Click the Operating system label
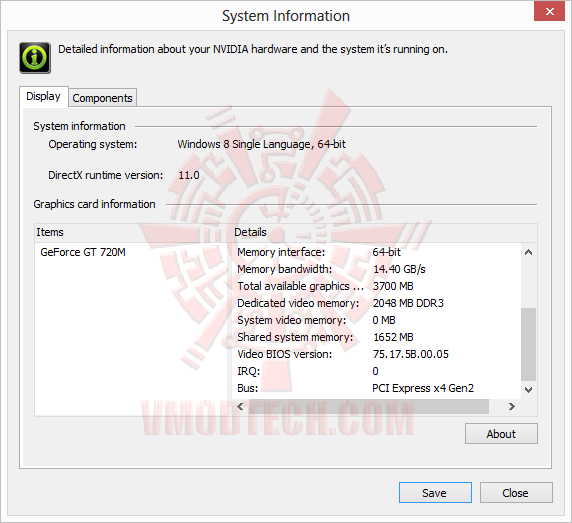 pos(93,144)
